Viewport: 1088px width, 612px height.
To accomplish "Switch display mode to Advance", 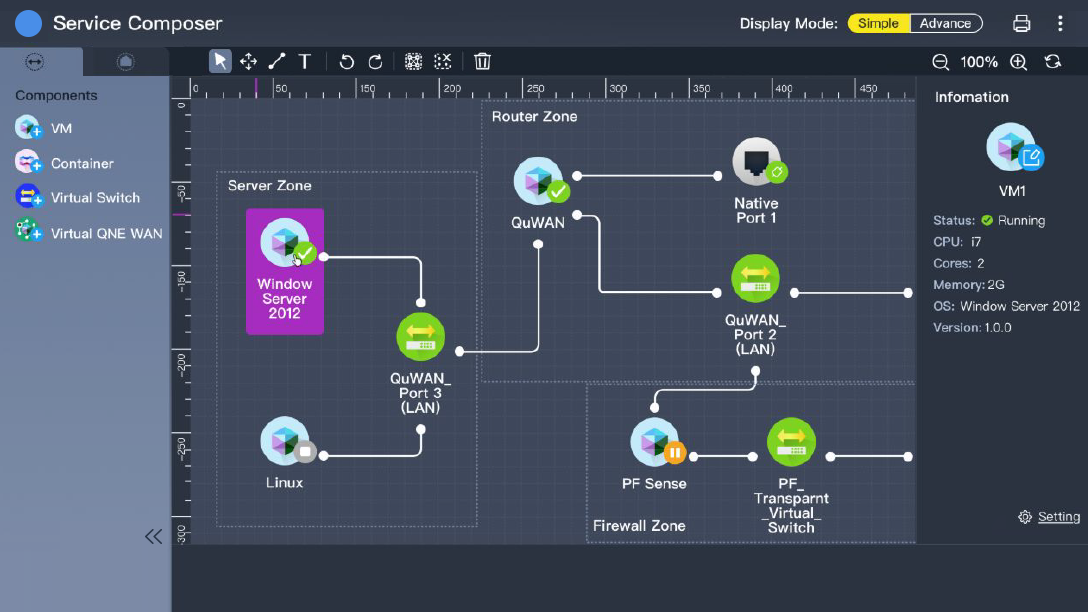I will tap(945, 23).
